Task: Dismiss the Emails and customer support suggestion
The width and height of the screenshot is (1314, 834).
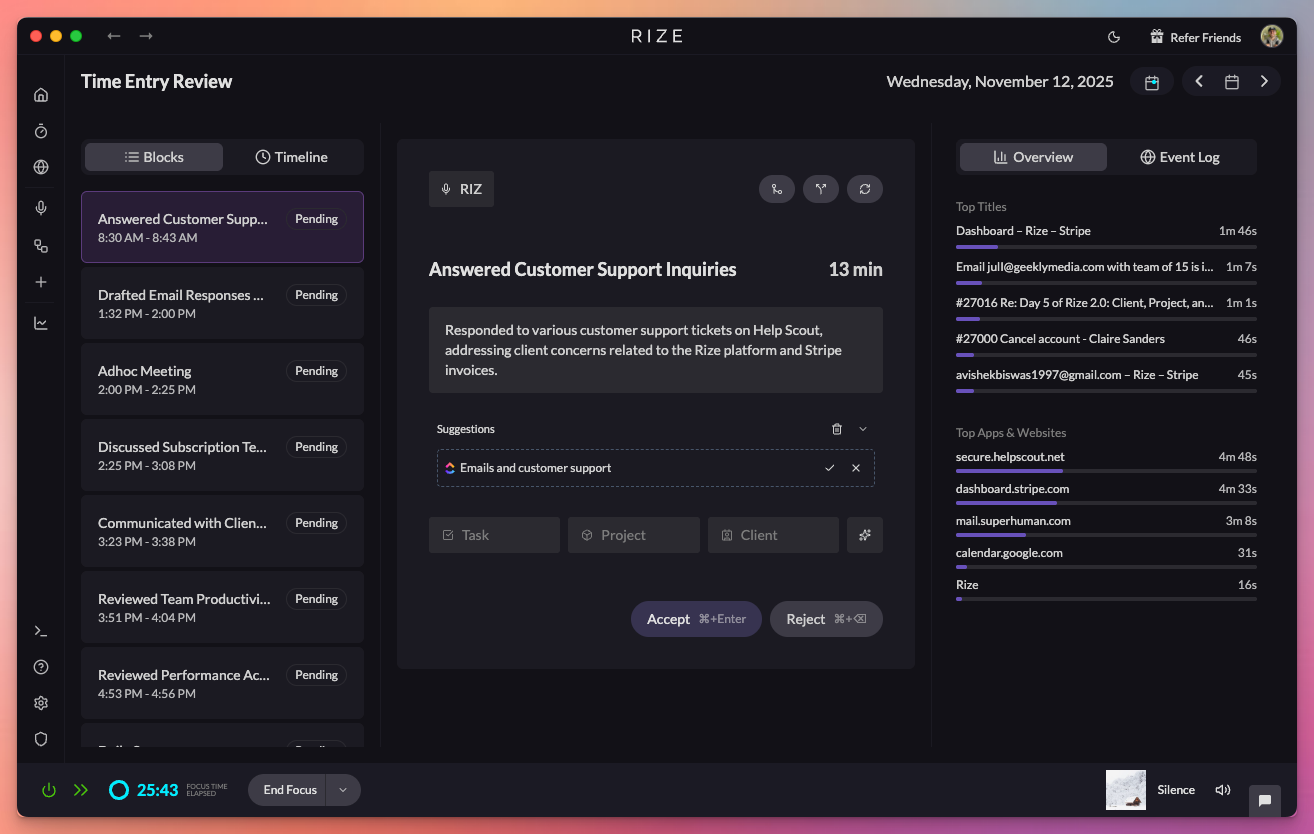Action: tap(856, 468)
